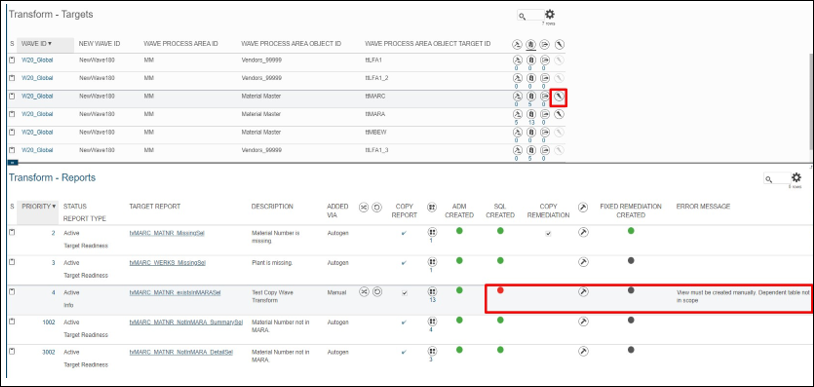Click the ERROR MESSAGE column header
The image size is (814, 387).
click(703, 207)
